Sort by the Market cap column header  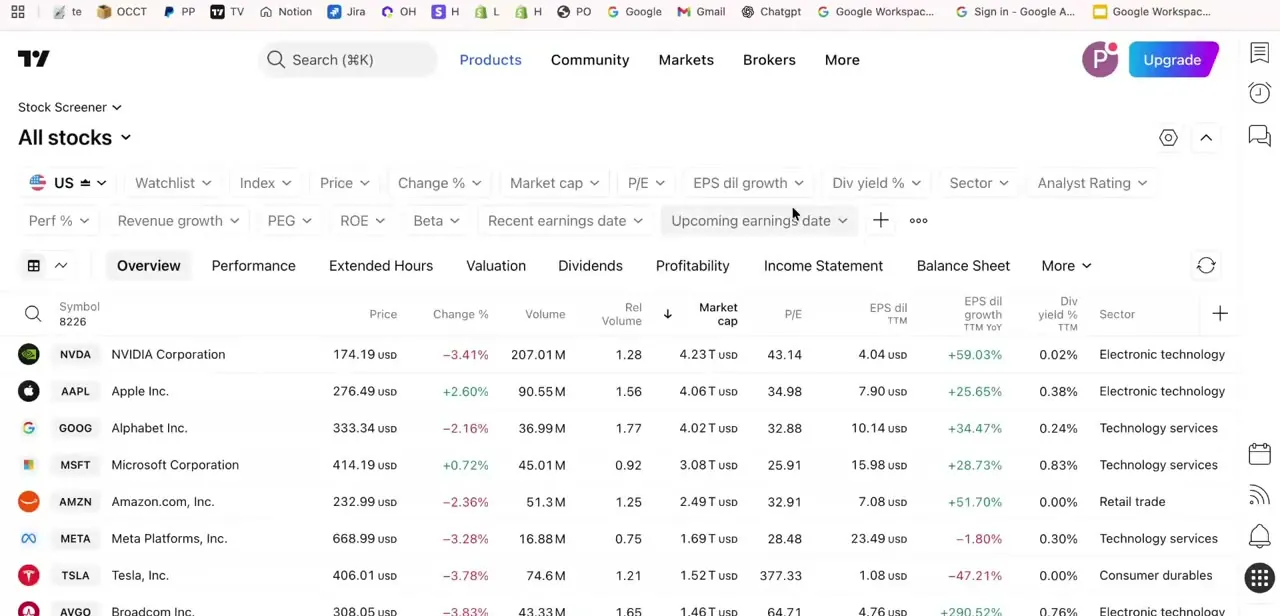coord(718,314)
